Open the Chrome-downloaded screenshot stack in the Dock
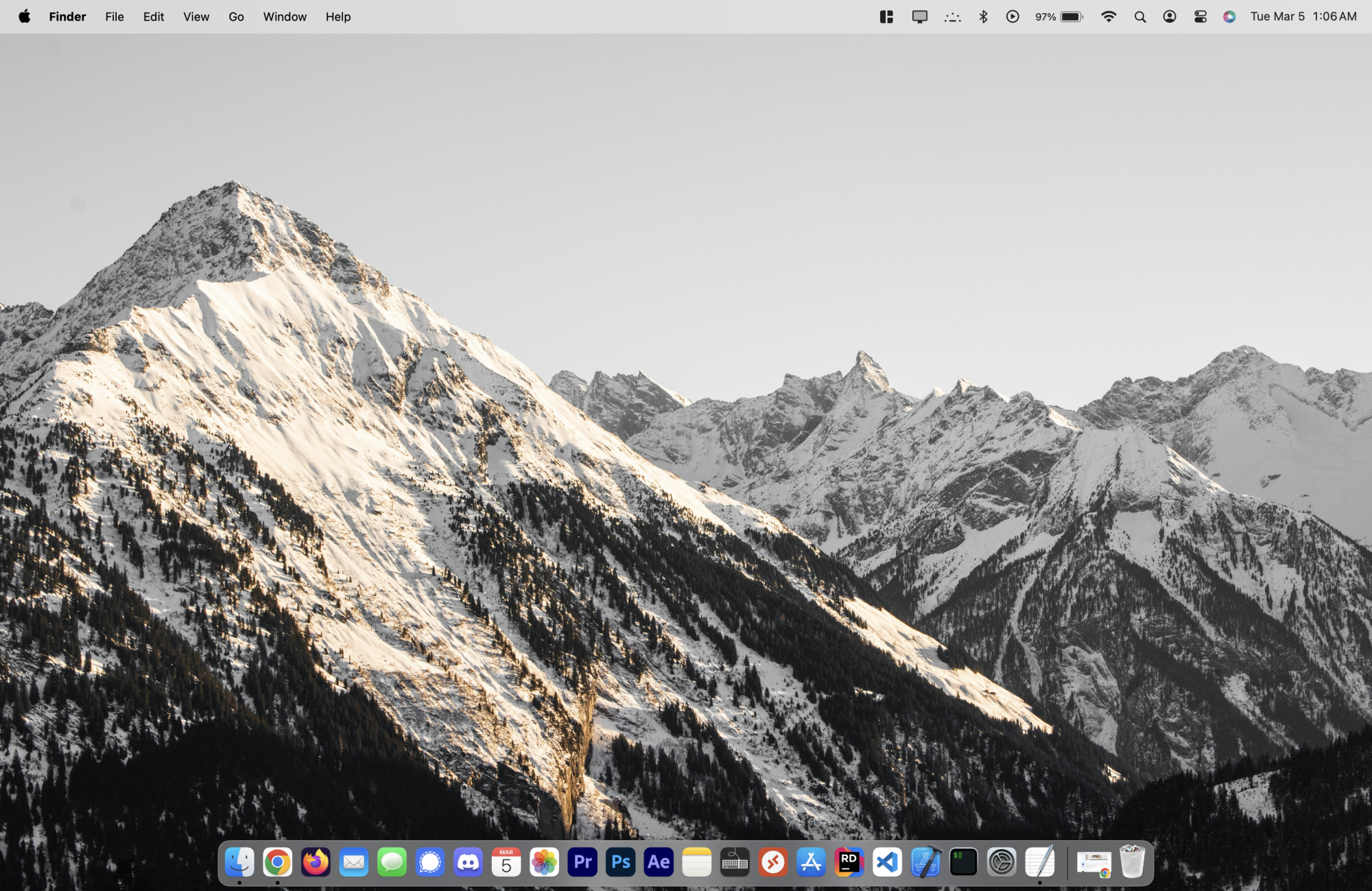Viewport: 1372px width, 891px height. coord(1093,862)
